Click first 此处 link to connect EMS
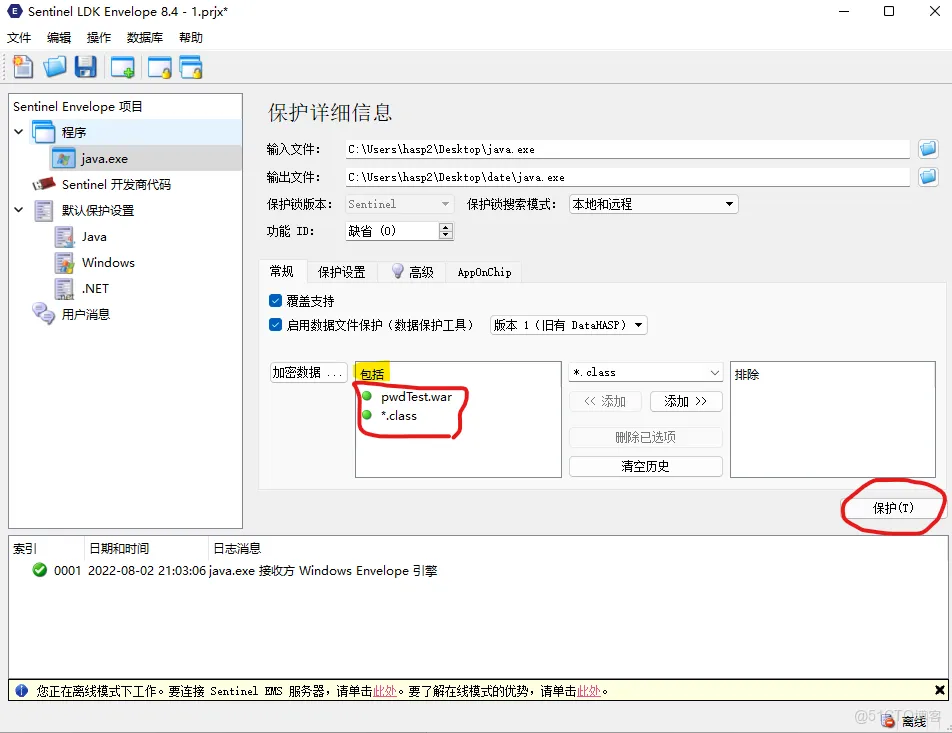Screen dimensions: 952x733 click(385, 691)
